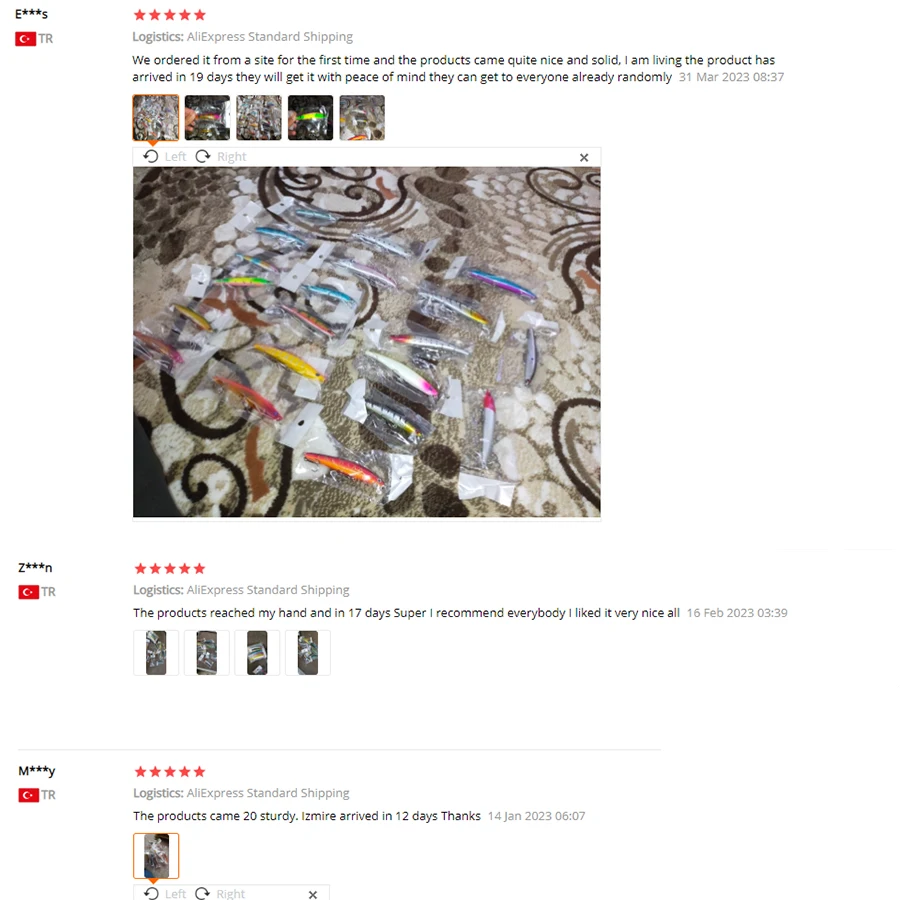This screenshot has width=900, height=900.
Task: Rotate E***s review photo right
Action: (221, 157)
